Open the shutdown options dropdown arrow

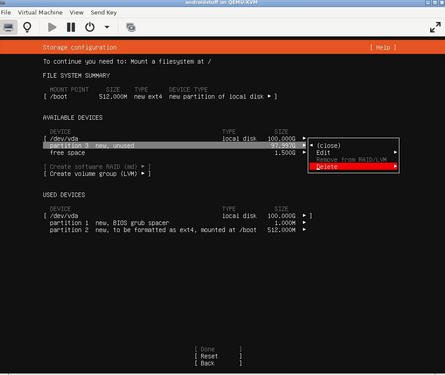pyautogui.click(x=107, y=27)
